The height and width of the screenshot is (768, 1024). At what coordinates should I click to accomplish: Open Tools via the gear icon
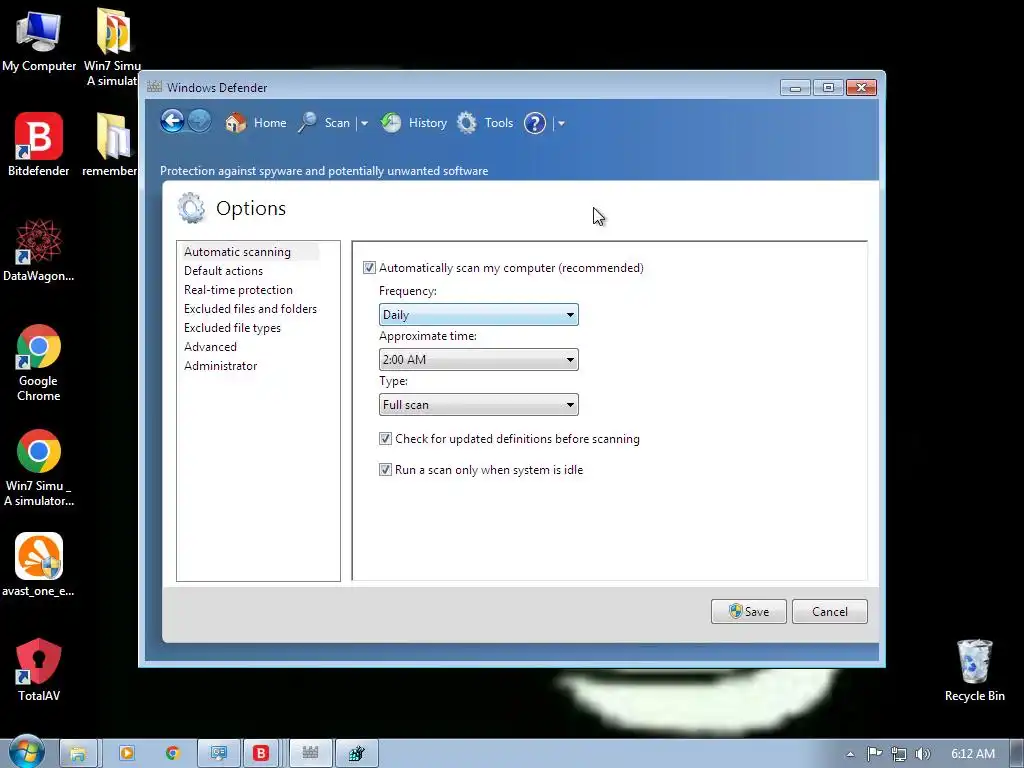pyautogui.click(x=467, y=123)
